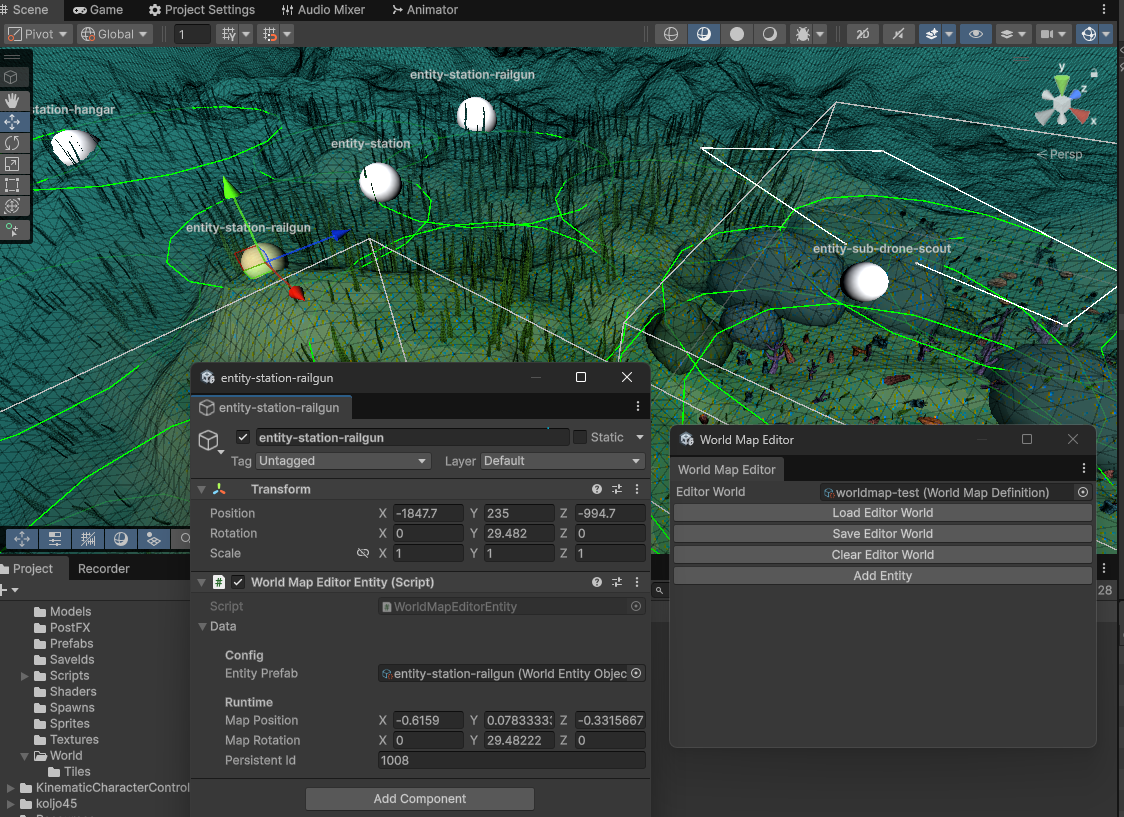Deactivate the entity-station-railgun GameObject checkbox
1124x817 pixels.
click(x=242, y=437)
